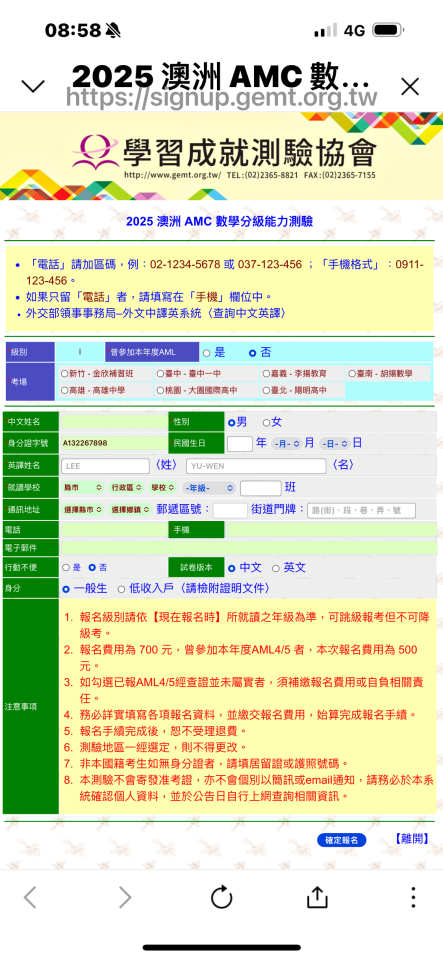Viewport: 443px width, 960px height.
Task: Go back with the browser back arrow
Action: point(29,898)
